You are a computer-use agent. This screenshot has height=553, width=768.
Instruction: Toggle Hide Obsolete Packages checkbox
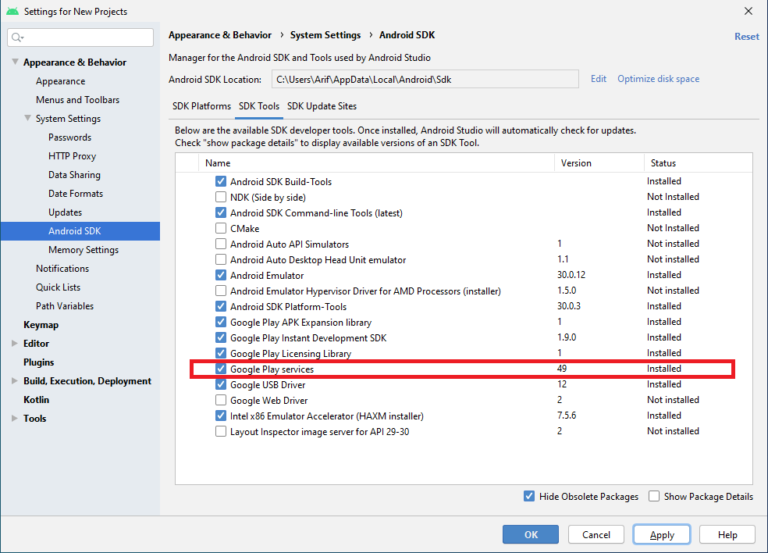pyautogui.click(x=529, y=496)
